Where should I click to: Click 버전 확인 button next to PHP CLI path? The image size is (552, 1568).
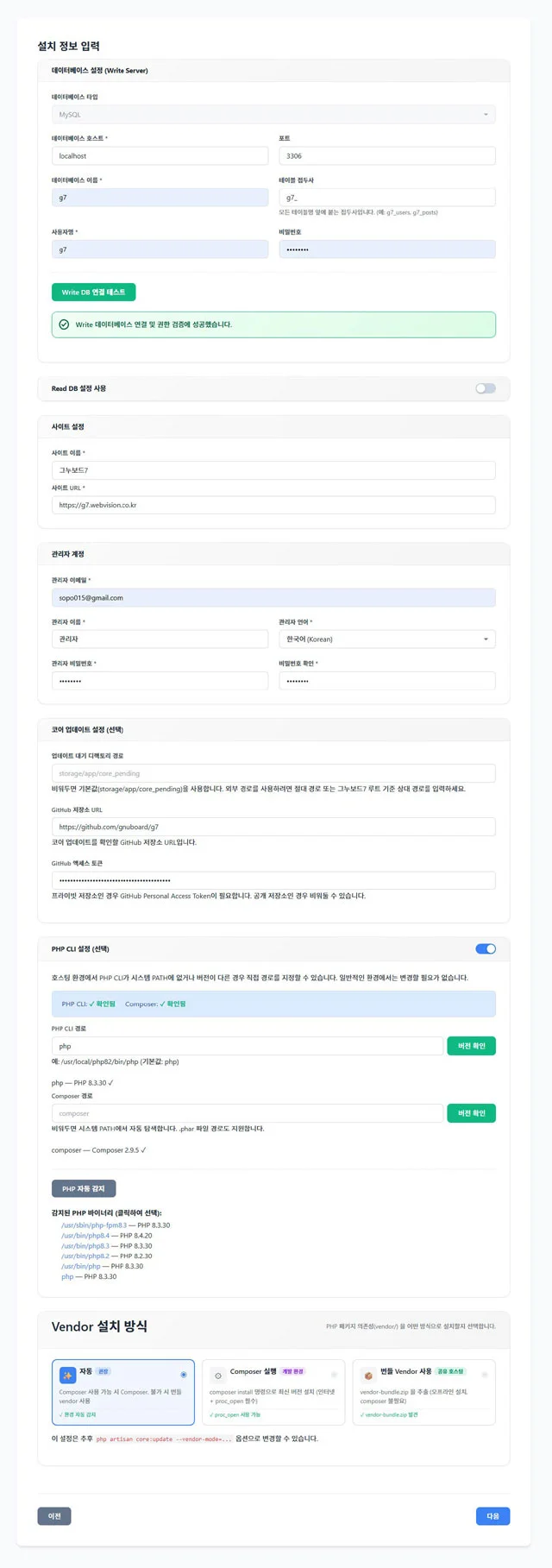point(471,1046)
